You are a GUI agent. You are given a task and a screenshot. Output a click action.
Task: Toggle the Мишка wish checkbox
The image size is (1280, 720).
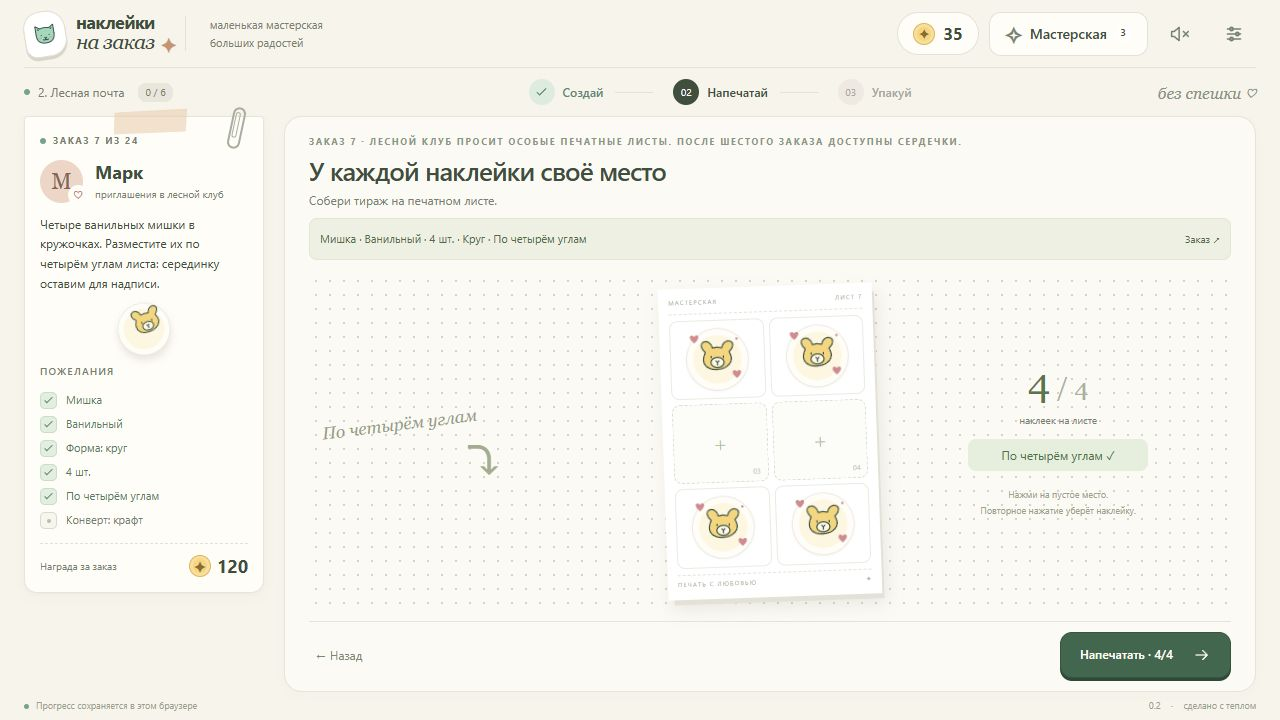tap(48, 400)
